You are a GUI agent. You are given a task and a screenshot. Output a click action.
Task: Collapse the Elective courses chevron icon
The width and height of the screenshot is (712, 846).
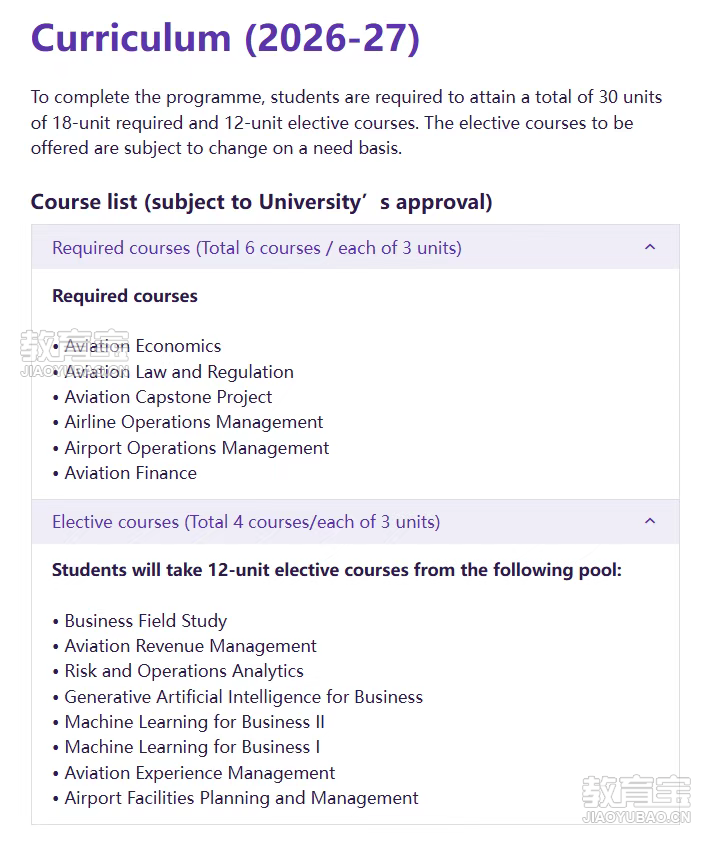(650, 521)
